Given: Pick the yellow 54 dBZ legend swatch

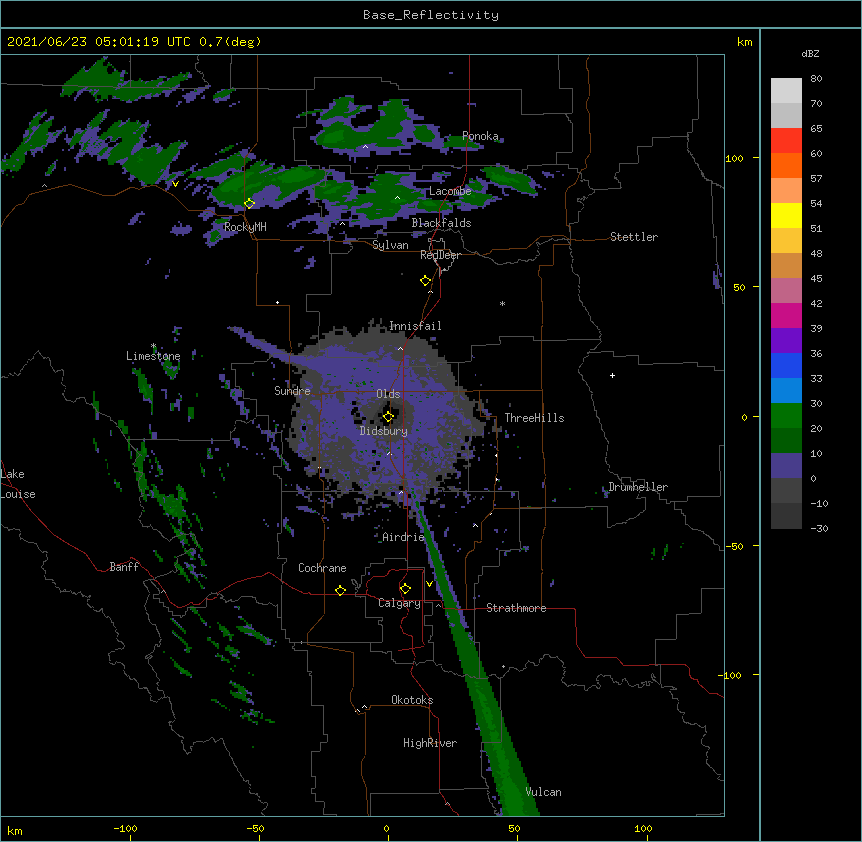Looking at the screenshot, I should point(786,215).
